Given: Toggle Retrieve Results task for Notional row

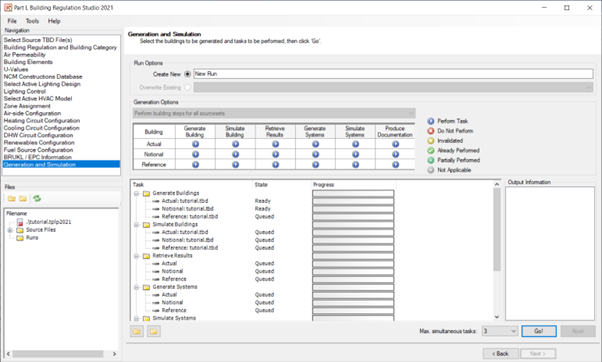Looking at the screenshot, I should [x=275, y=154].
